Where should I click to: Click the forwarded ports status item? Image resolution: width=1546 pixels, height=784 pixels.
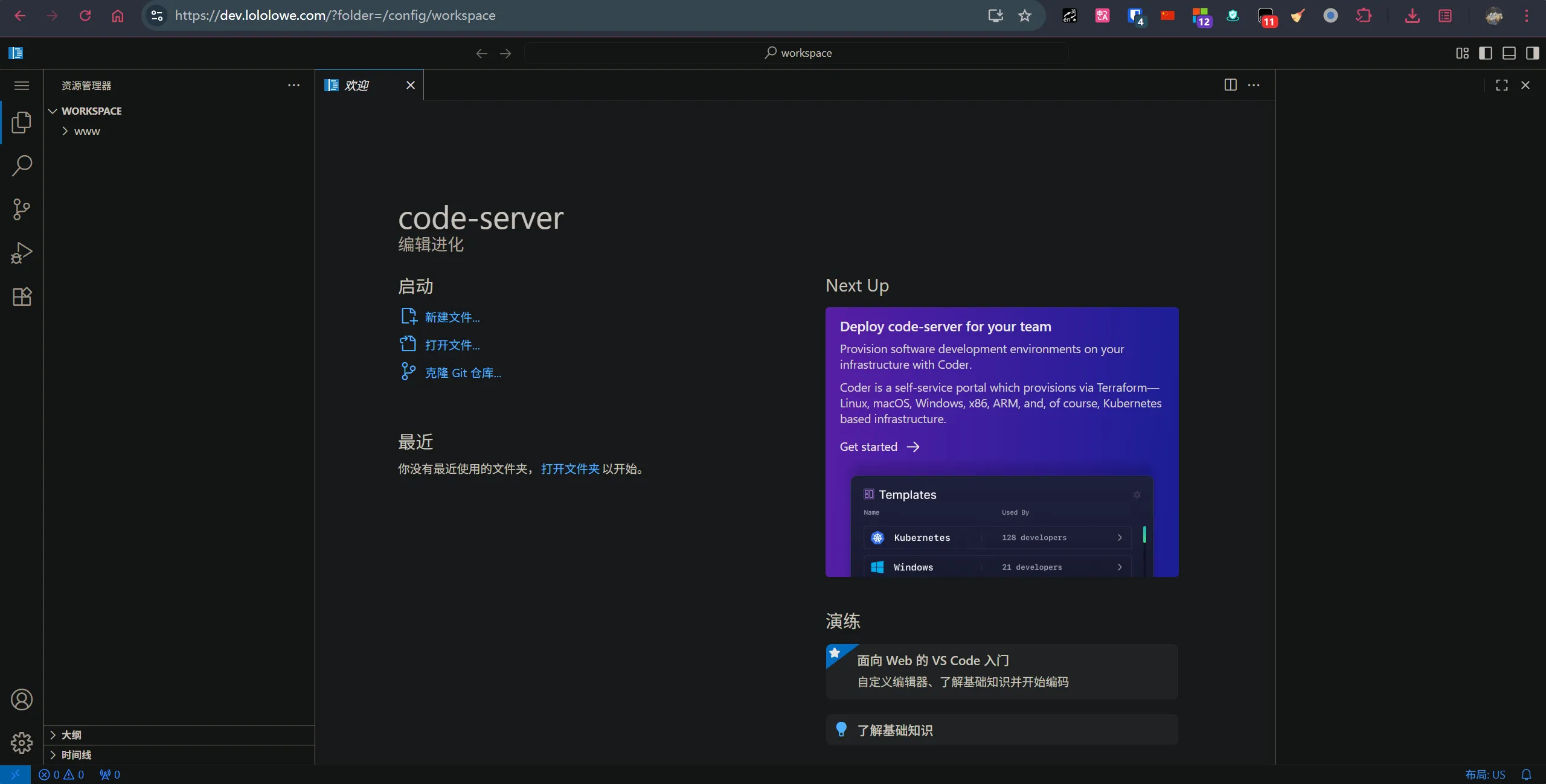(110, 774)
